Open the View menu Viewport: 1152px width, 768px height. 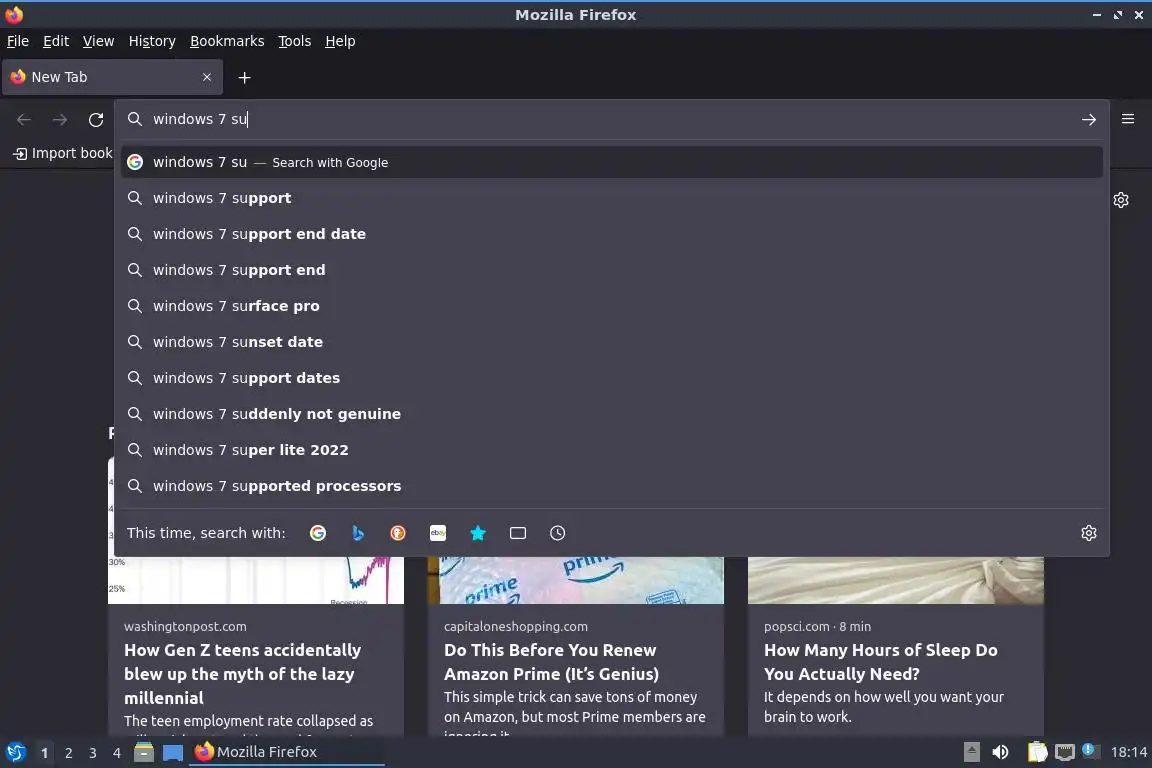[98, 41]
